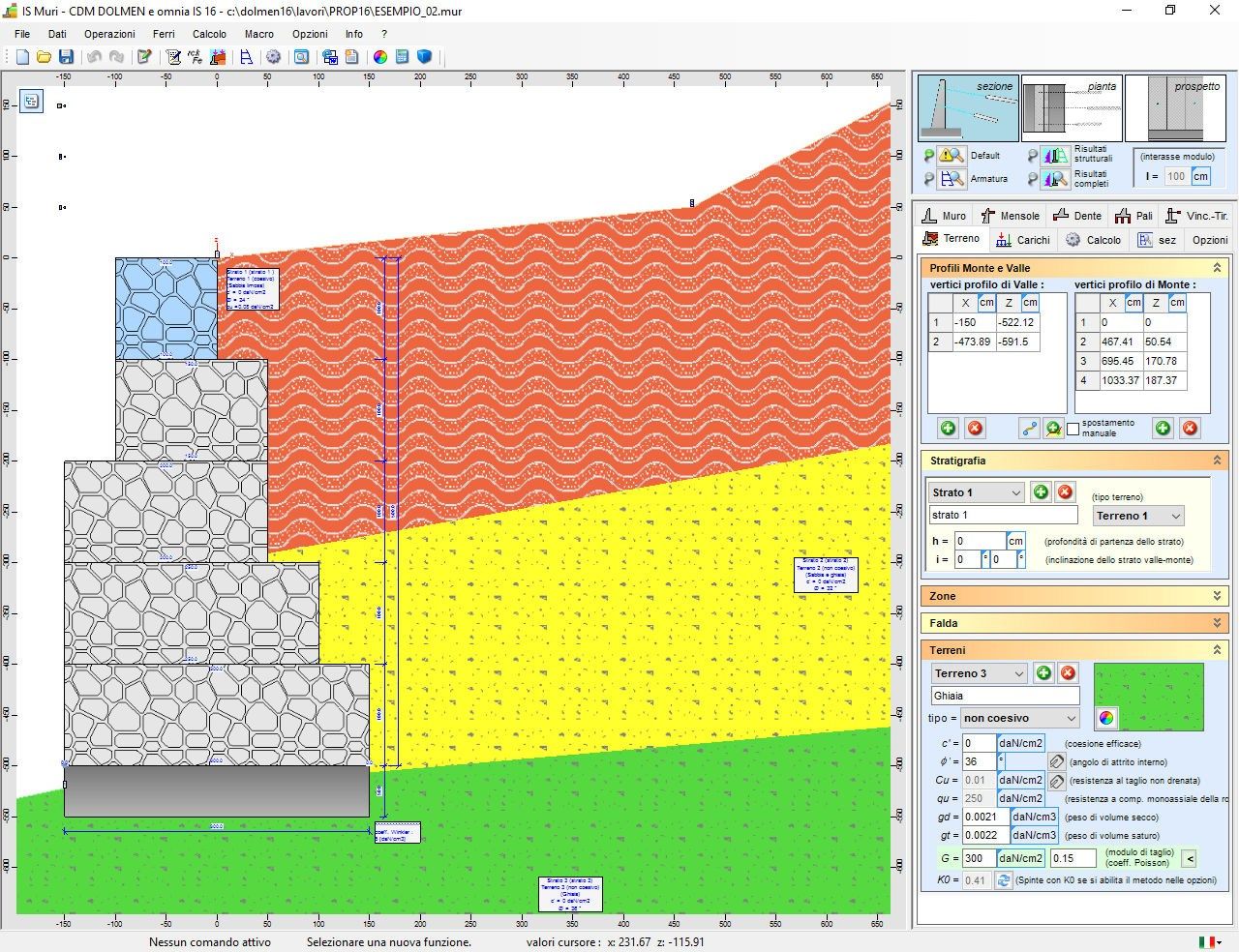Add a new Monte profile vertex

click(1163, 428)
